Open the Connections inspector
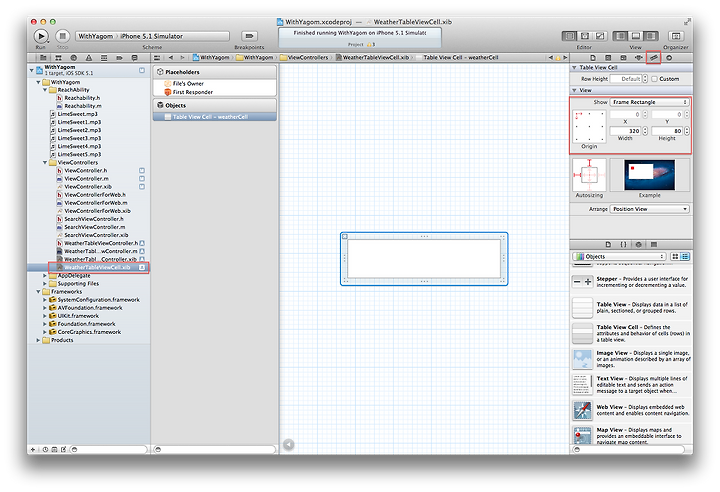Image resolution: width=720 pixels, height=492 pixels. point(669,58)
